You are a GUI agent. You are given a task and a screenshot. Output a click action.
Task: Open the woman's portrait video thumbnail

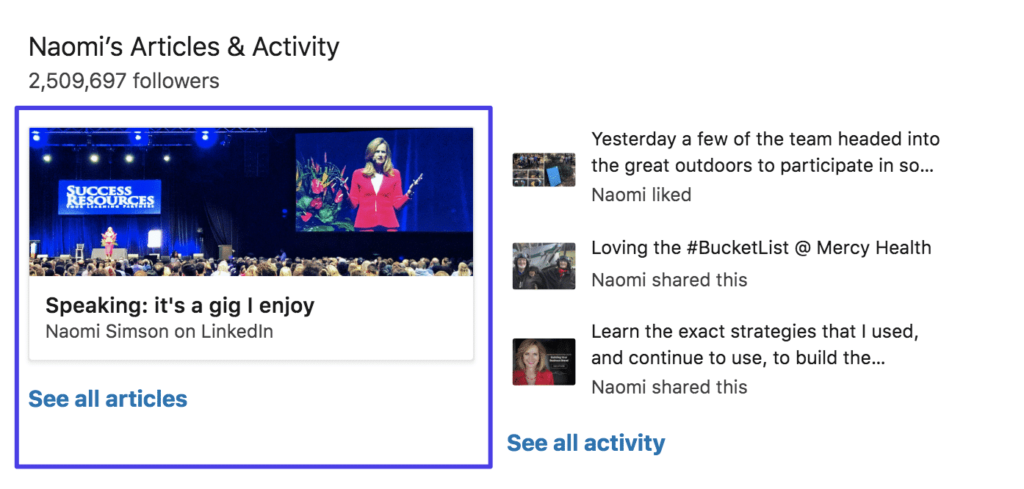543,361
